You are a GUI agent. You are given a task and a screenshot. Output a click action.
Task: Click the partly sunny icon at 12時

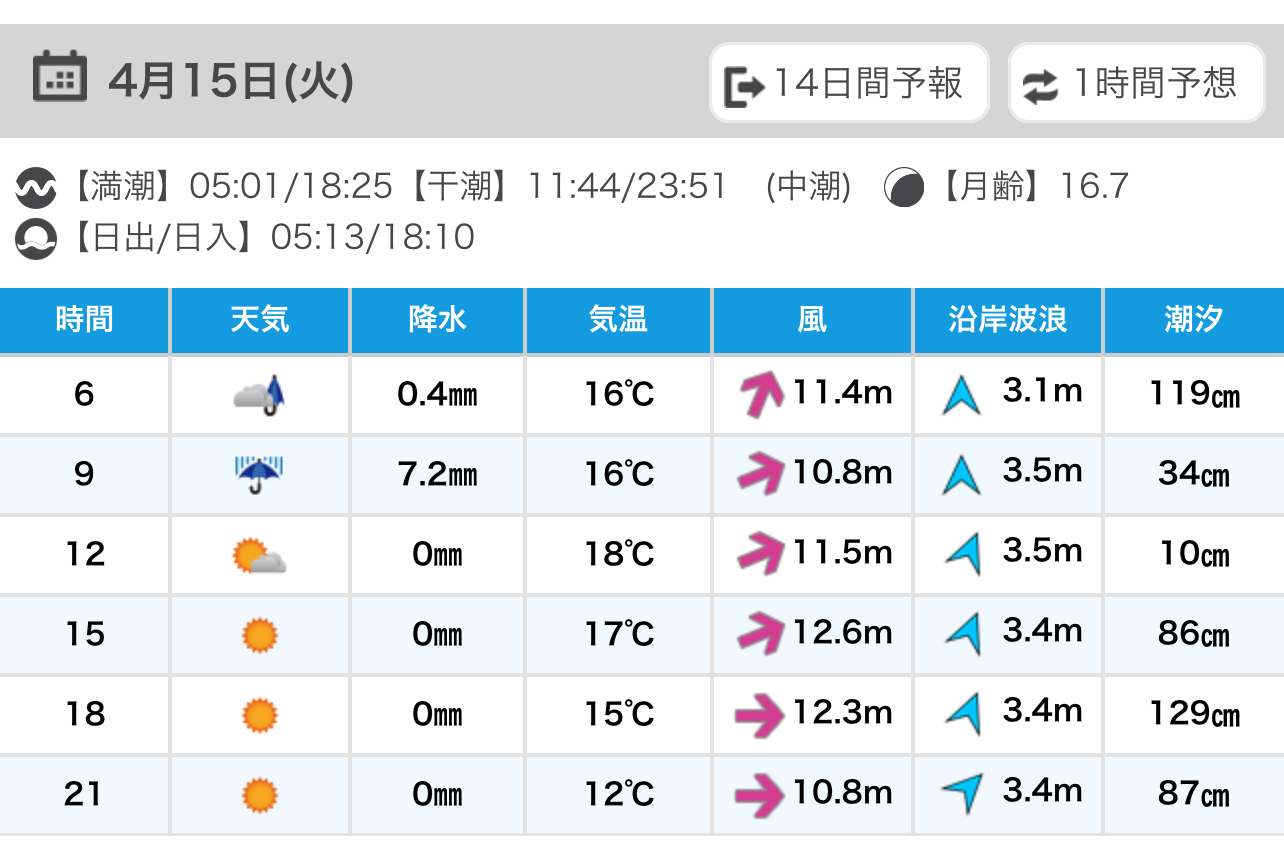click(260, 555)
